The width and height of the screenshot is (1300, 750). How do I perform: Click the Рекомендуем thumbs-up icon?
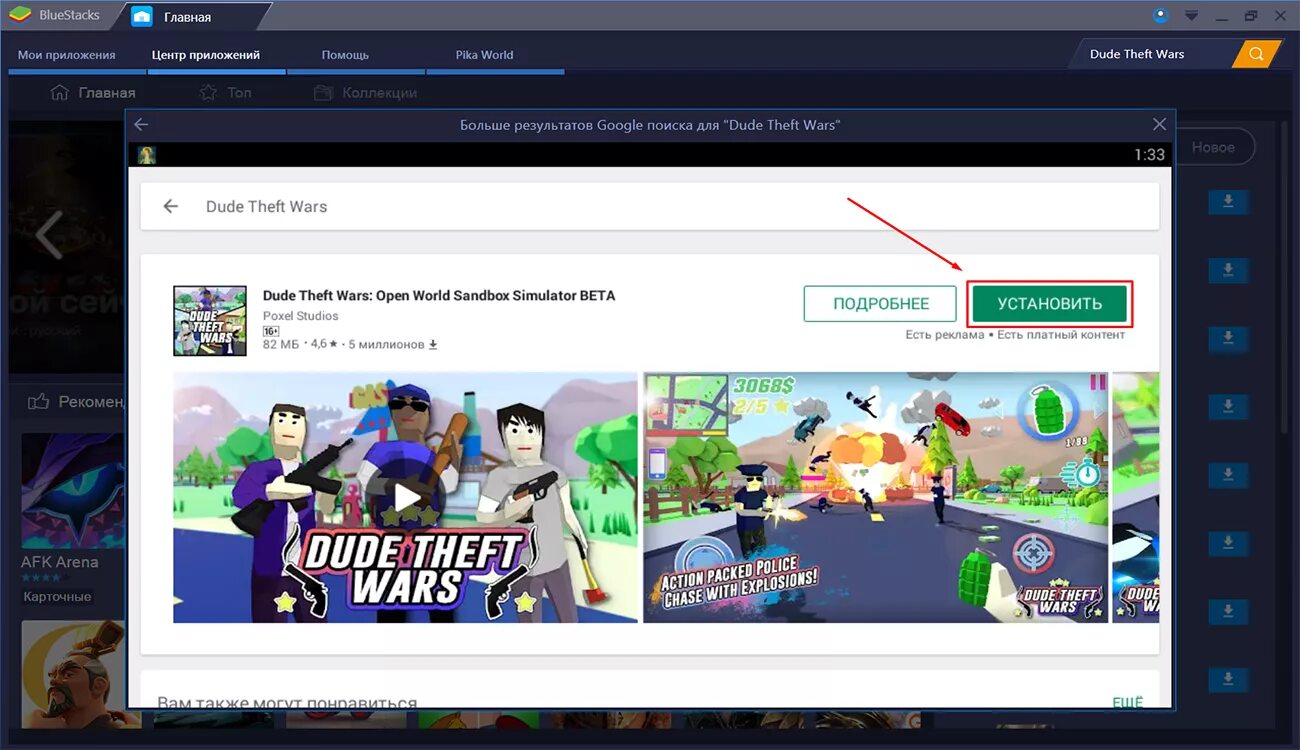click(x=39, y=402)
